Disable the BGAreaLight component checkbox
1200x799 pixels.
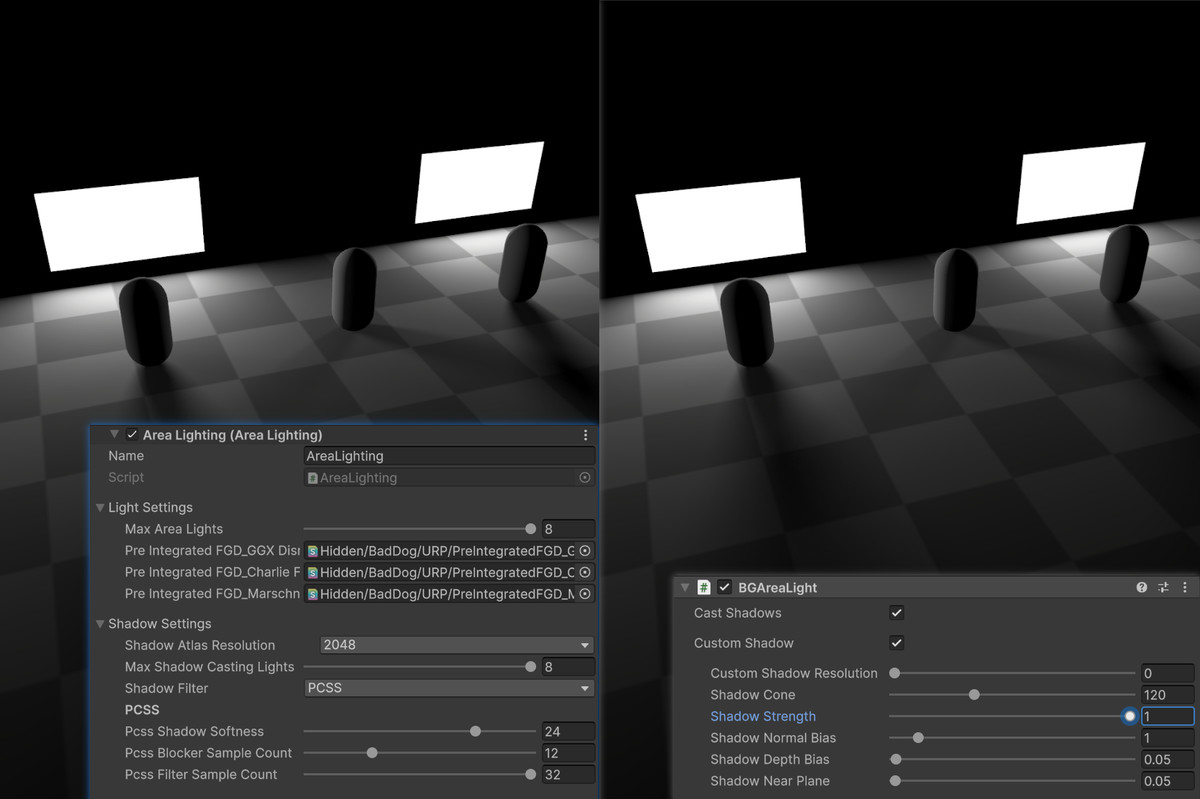[725, 588]
